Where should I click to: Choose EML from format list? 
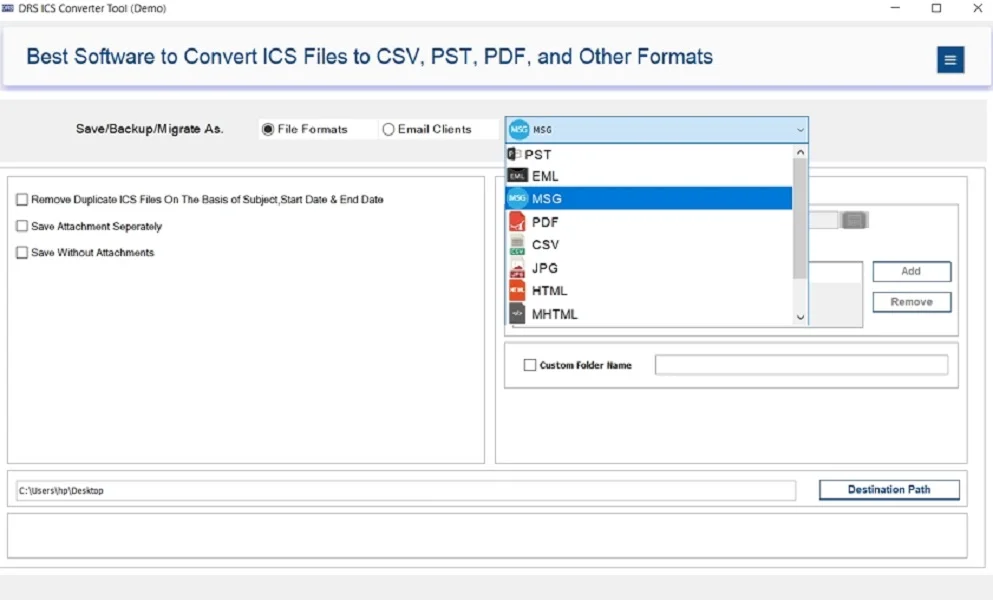pyautogui.click(x=648, y=176)
